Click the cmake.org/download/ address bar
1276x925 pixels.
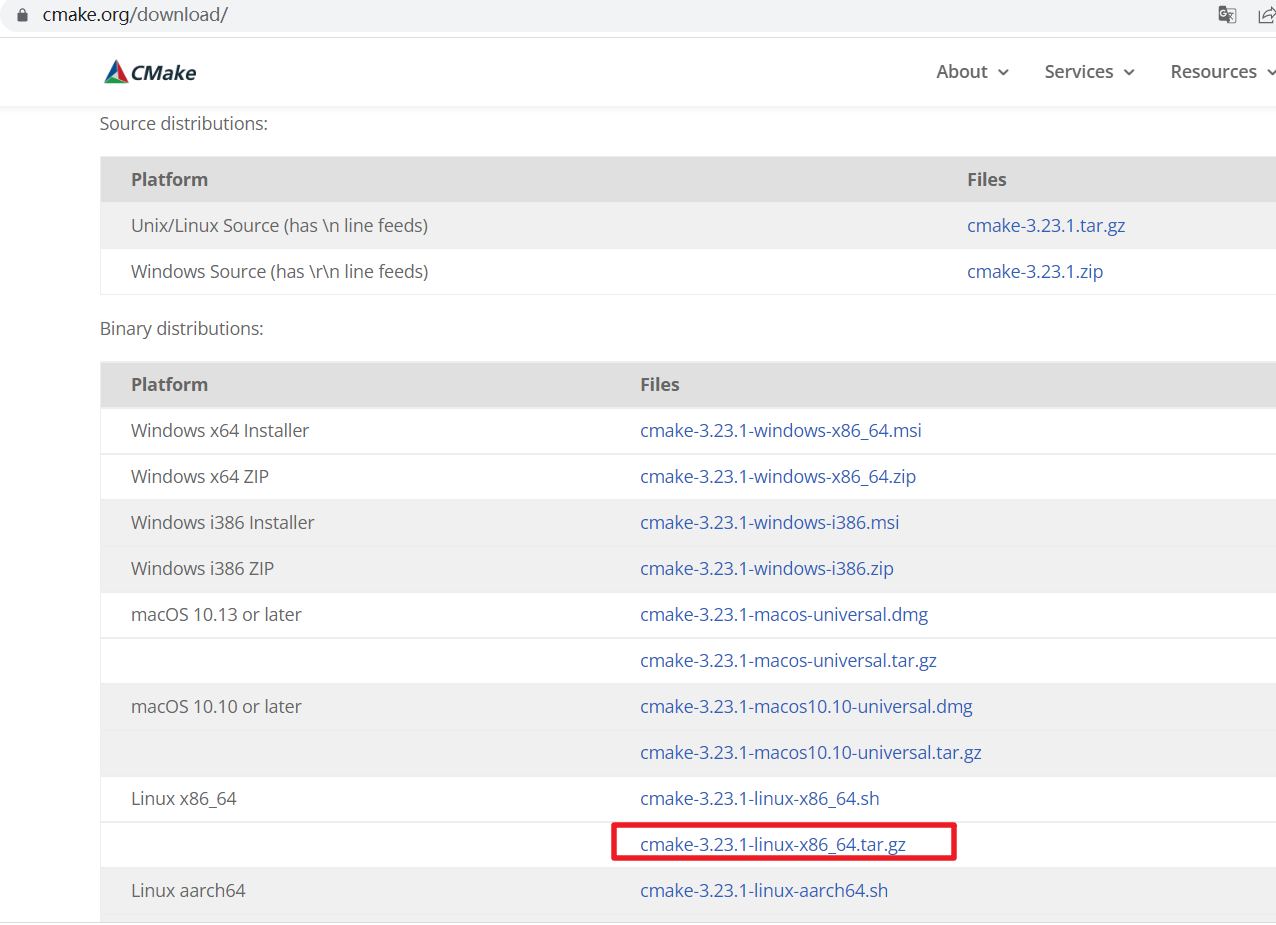[135, 15]
